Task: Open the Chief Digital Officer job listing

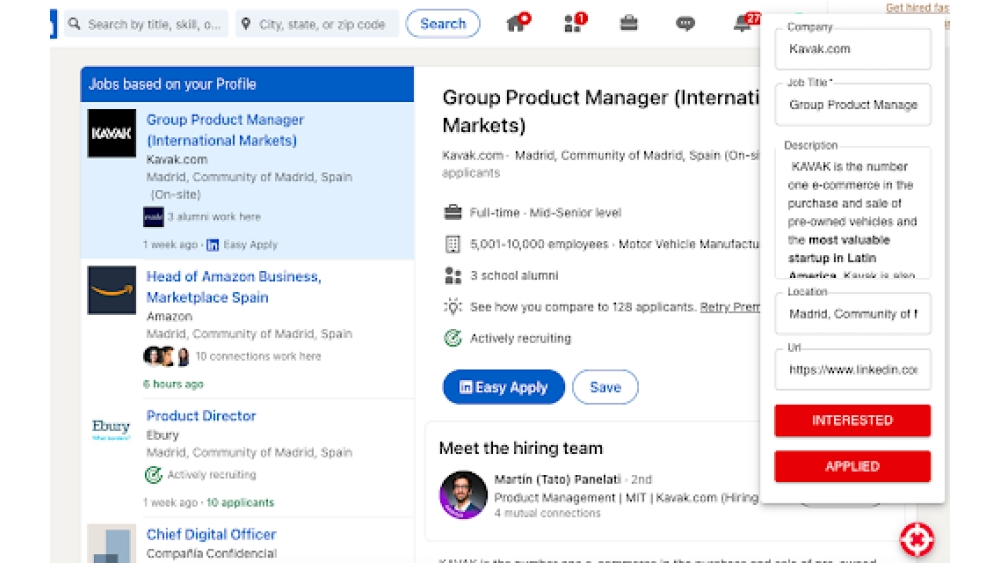Action: pyautogui.click(x=211, y=534)
